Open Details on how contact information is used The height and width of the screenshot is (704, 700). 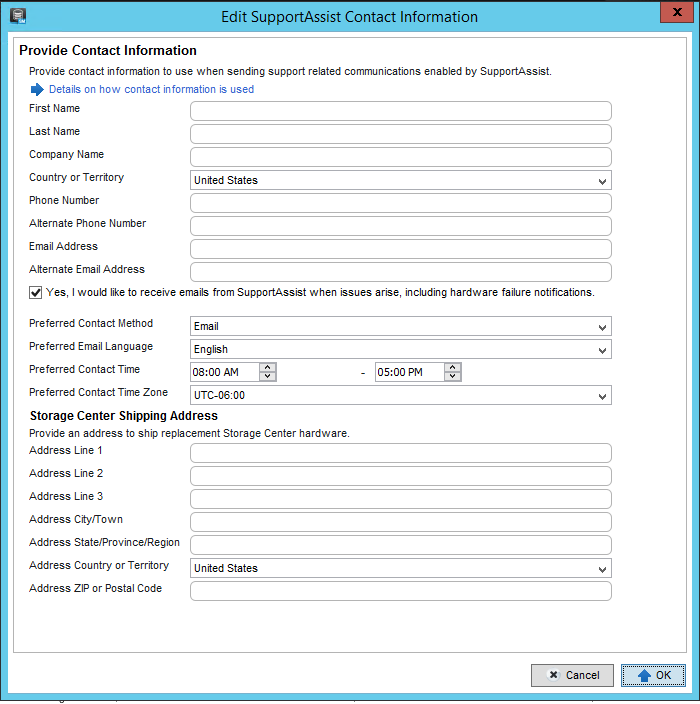click(x=151, y=89)
